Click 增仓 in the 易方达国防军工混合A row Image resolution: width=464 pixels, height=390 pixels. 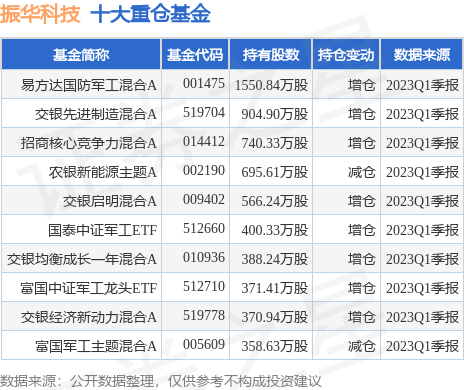362,85
